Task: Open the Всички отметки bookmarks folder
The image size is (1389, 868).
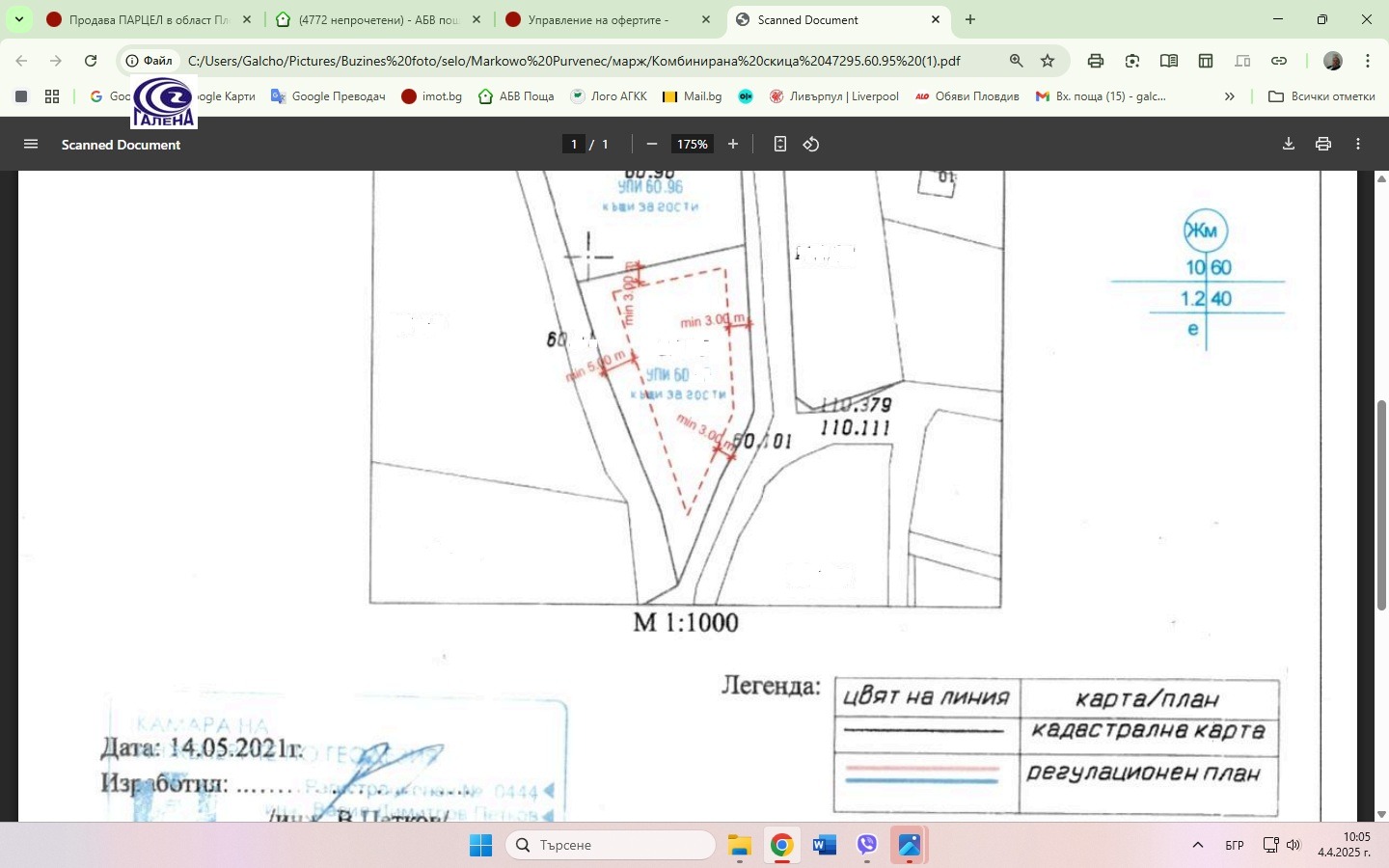Action: (x=1321, y=96)
